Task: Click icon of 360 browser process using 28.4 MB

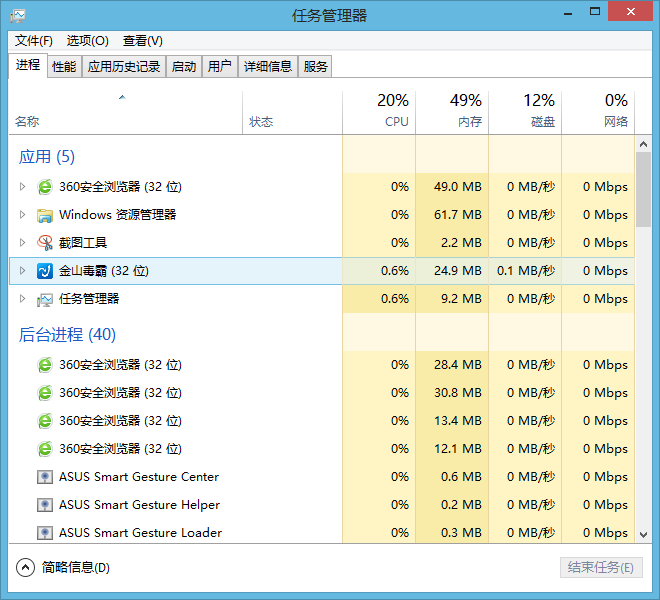Action: (45, 365)
